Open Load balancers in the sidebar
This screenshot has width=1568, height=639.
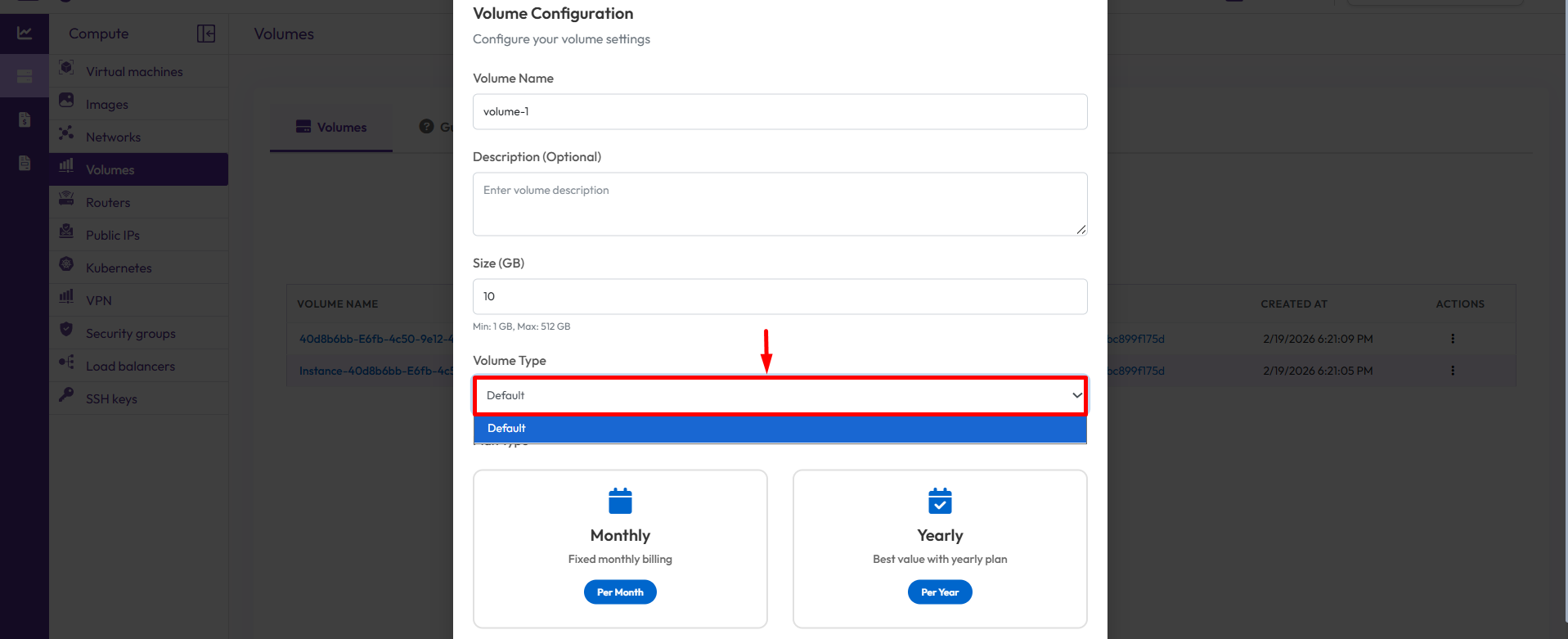point(130,367)
